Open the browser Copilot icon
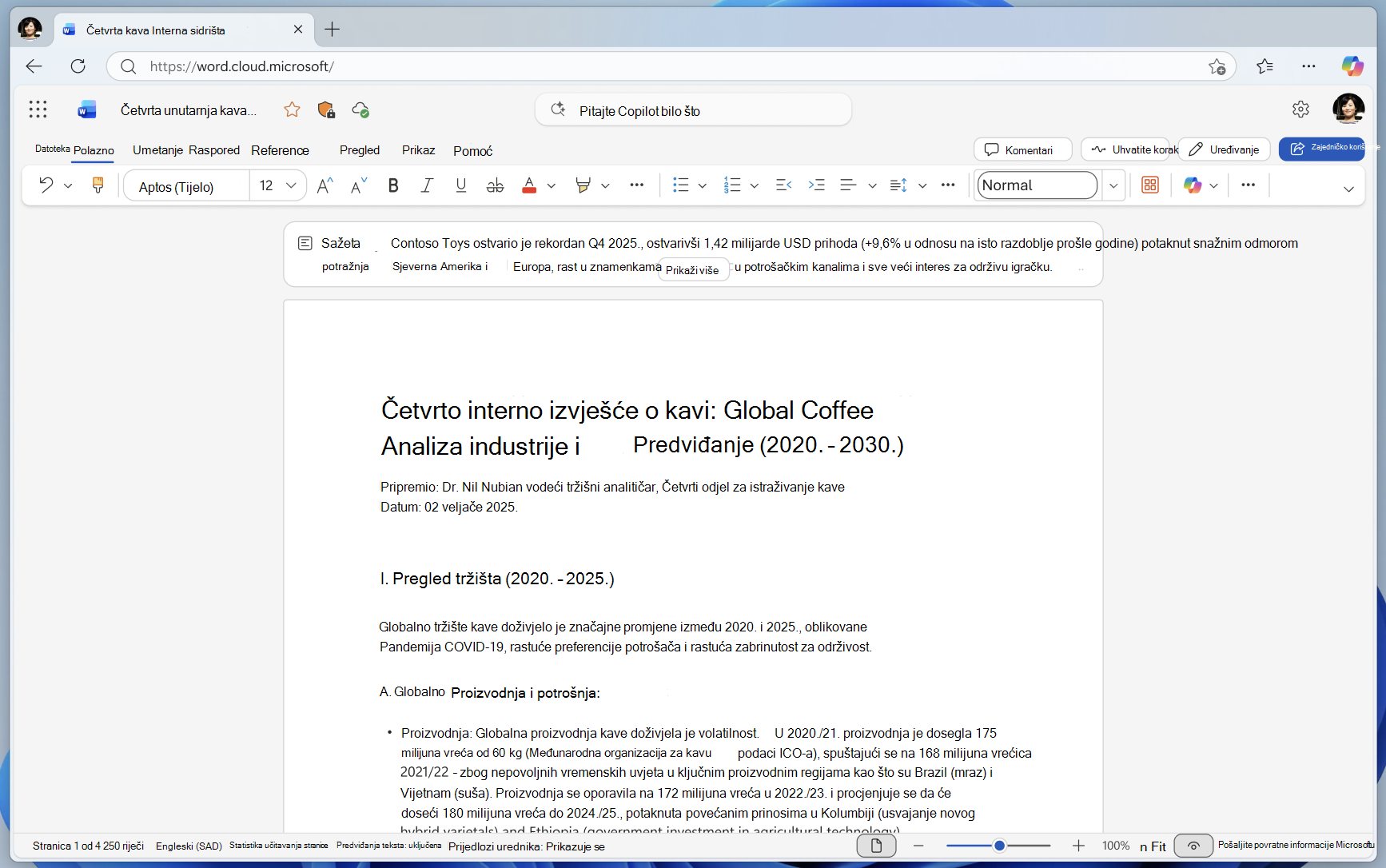 (x=1352, y=66)
